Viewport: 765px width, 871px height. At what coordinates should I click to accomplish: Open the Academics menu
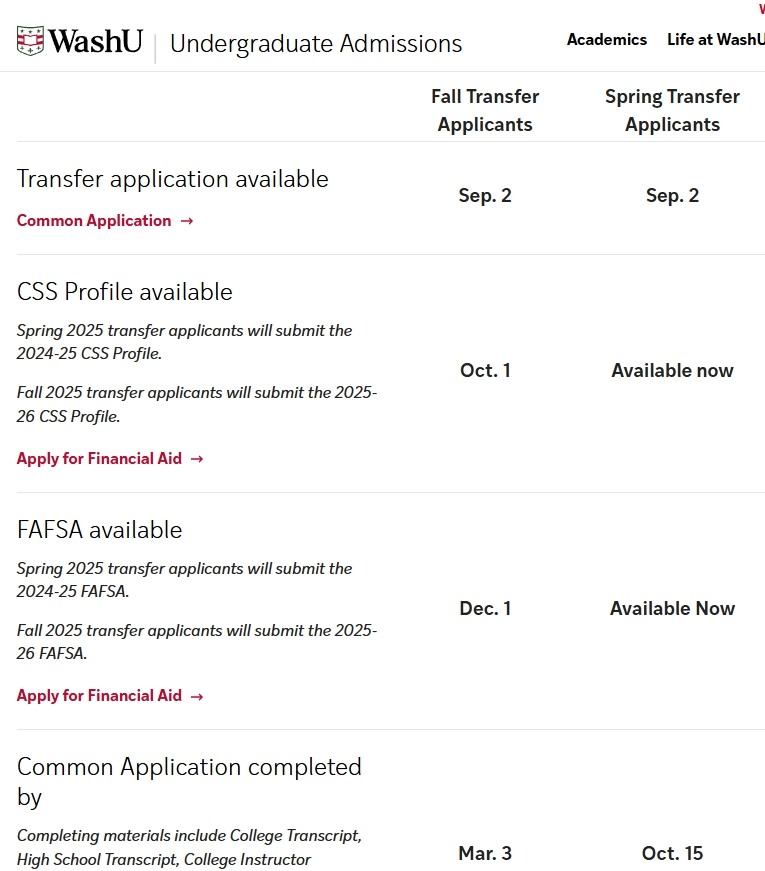(x=606, y=40)
